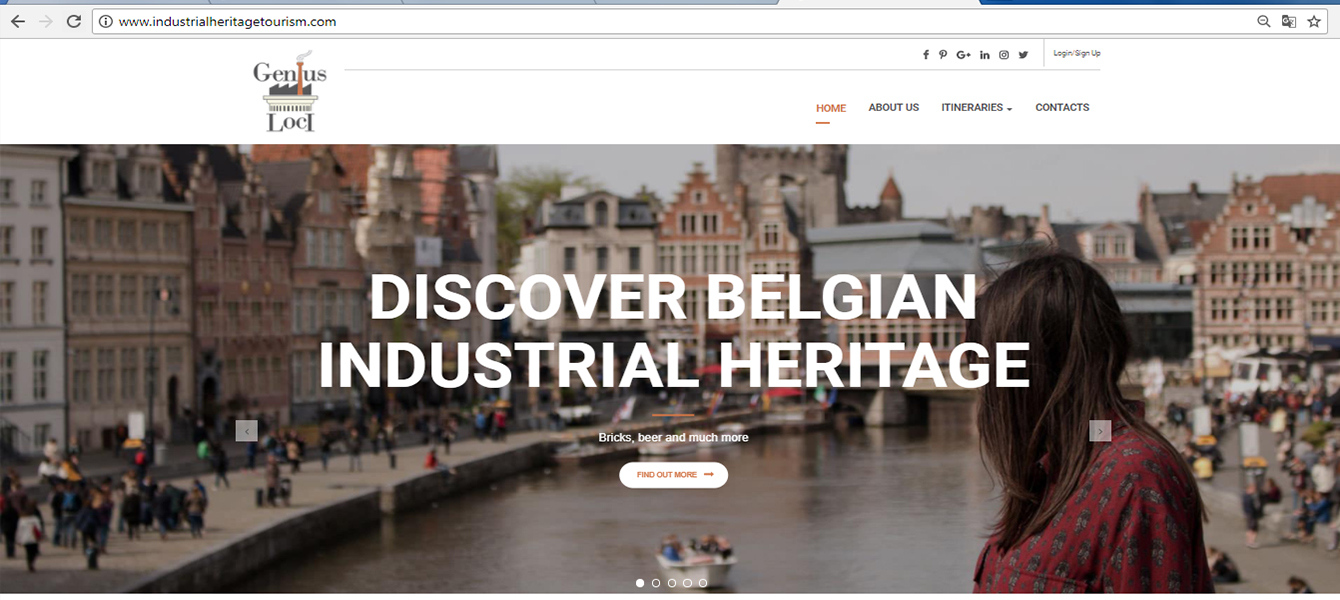
Task: Expand the Itineraries dropdown menu
Action: [976, 108]
